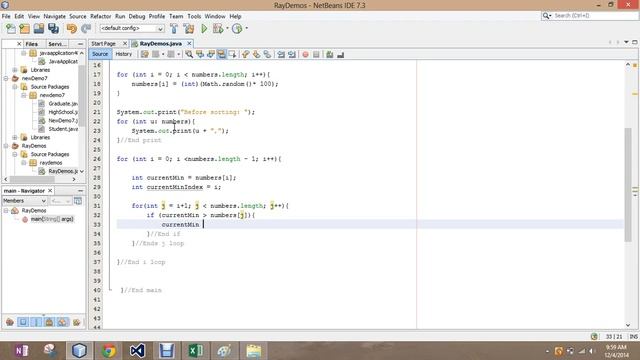
Task: Close the Navigator panel tab
Action: pyautogui.click(x=50, y=191)
